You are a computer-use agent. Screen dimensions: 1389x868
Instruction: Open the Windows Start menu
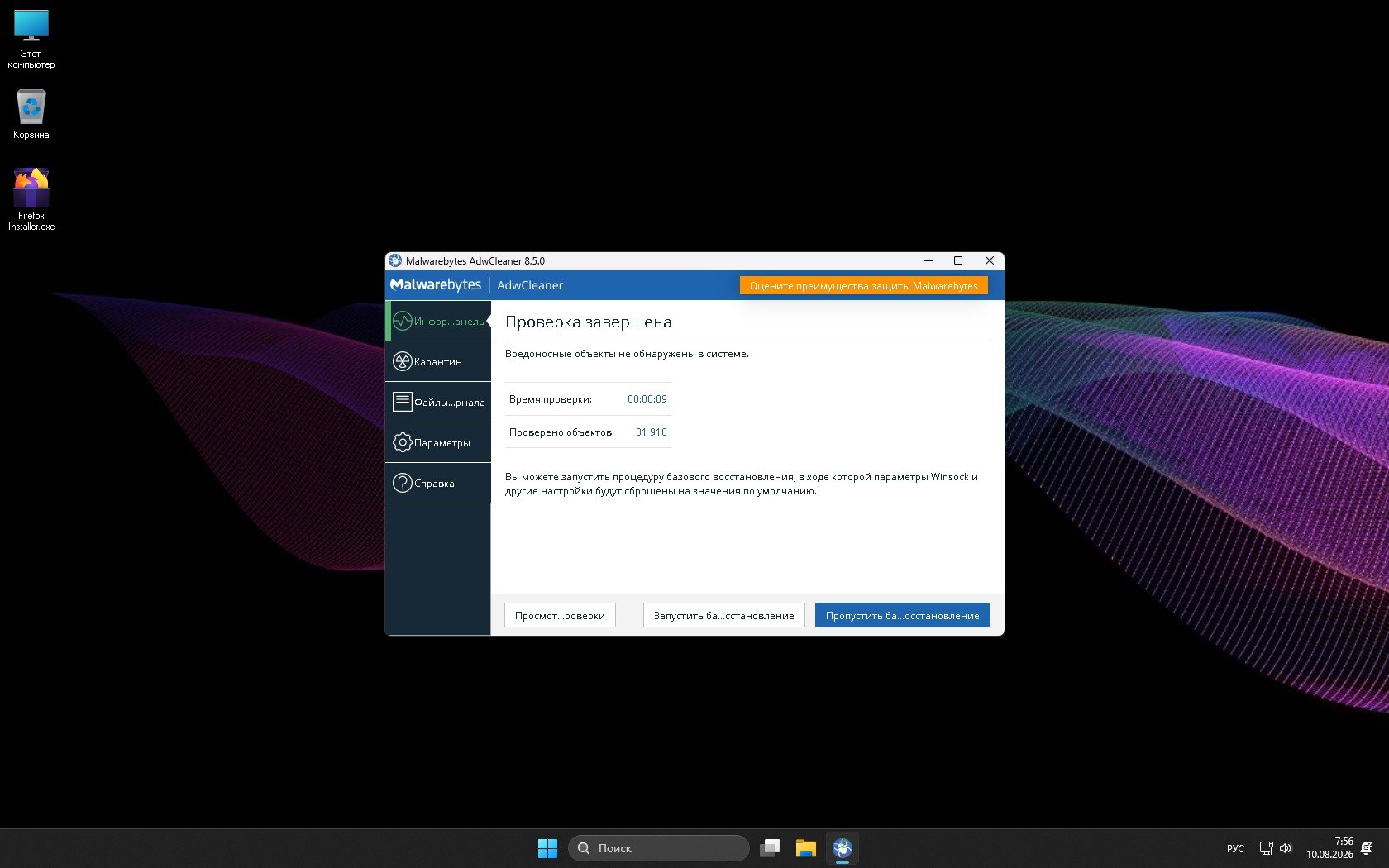(547, 848)
